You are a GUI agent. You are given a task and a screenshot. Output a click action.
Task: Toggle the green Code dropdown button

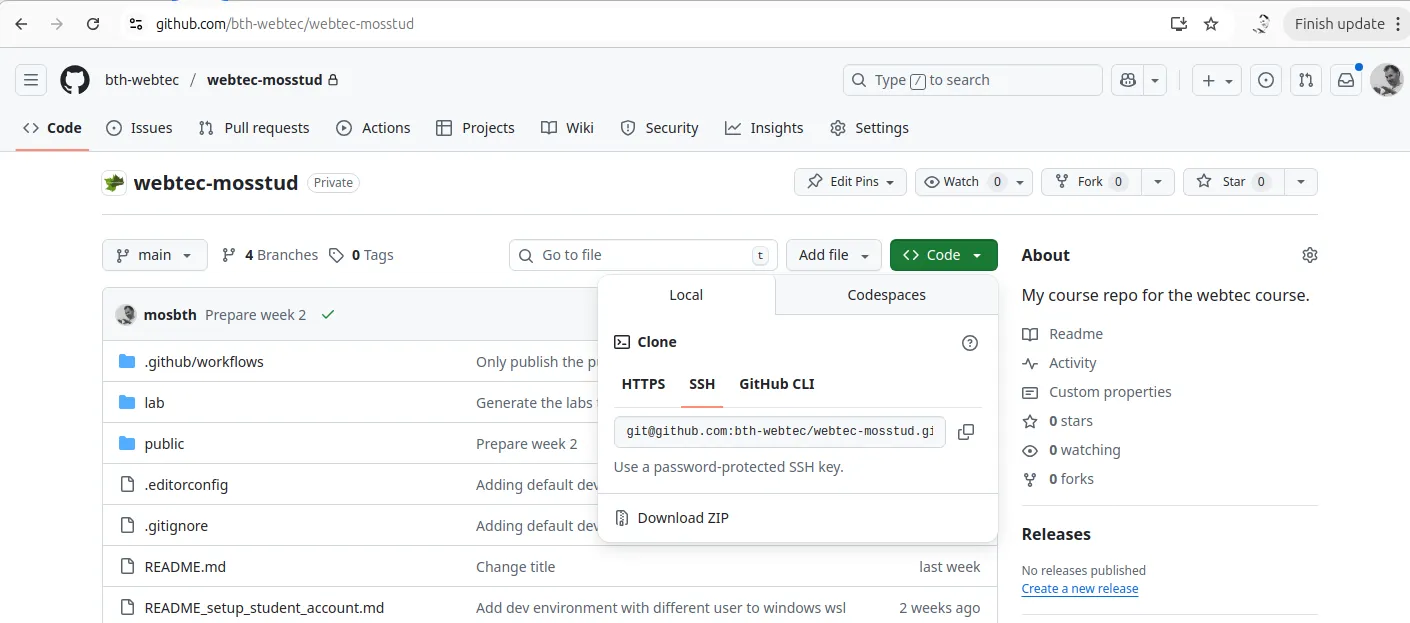(943, 255)
